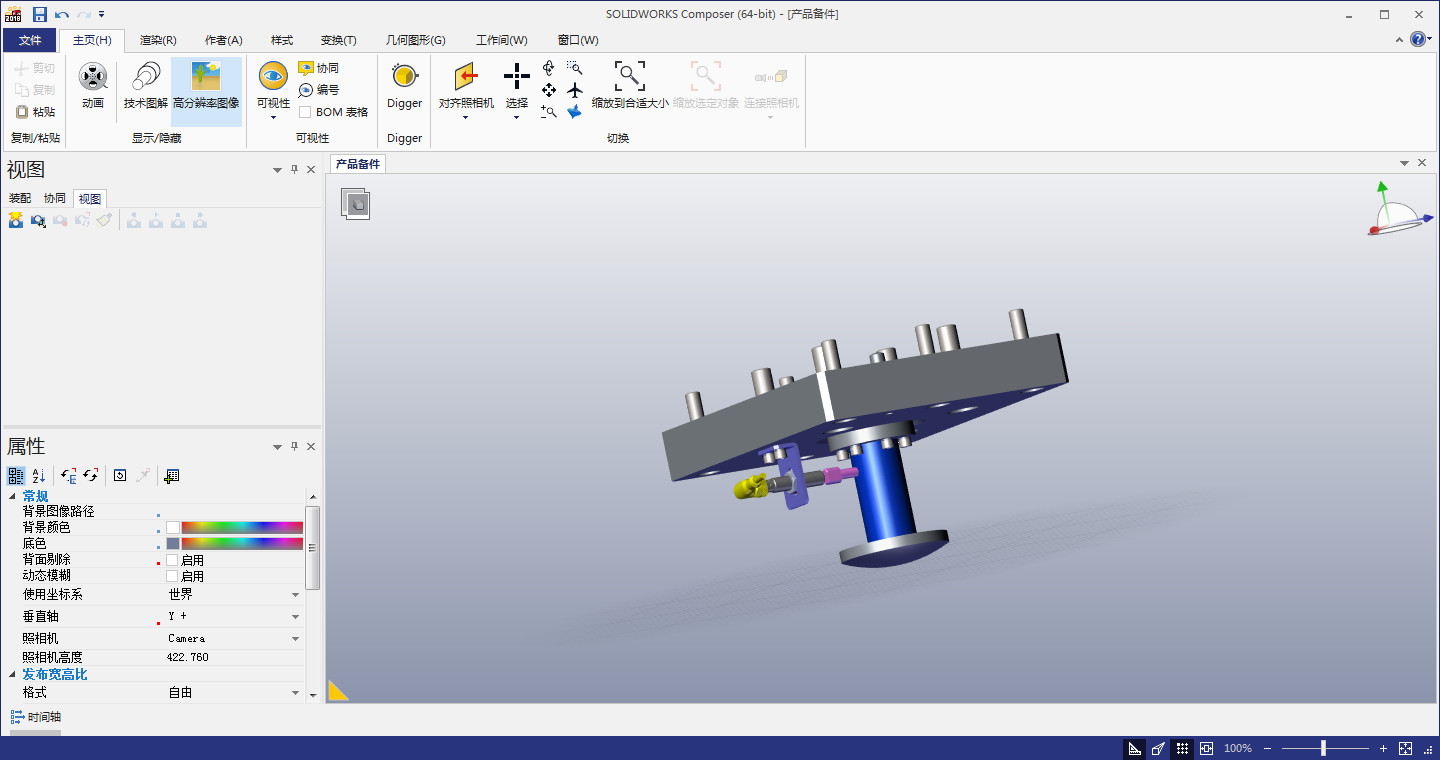
Task: Click the 高分辨率图像 high resolution image icon
Action: [206, 77]
